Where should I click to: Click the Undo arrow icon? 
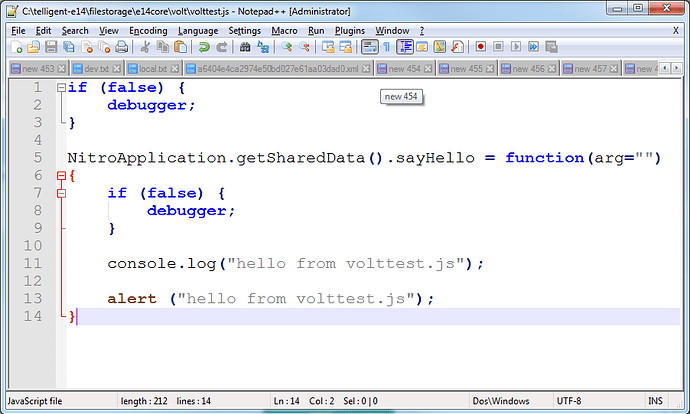pyautogui.click(x=204, y=47)
